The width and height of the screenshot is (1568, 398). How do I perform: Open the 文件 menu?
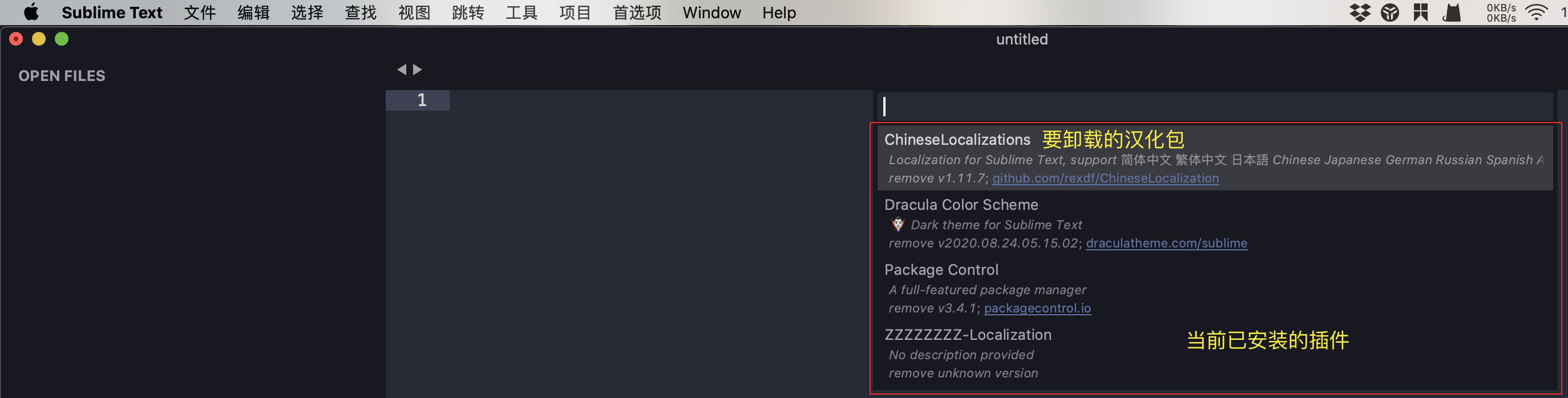[200, 13]
